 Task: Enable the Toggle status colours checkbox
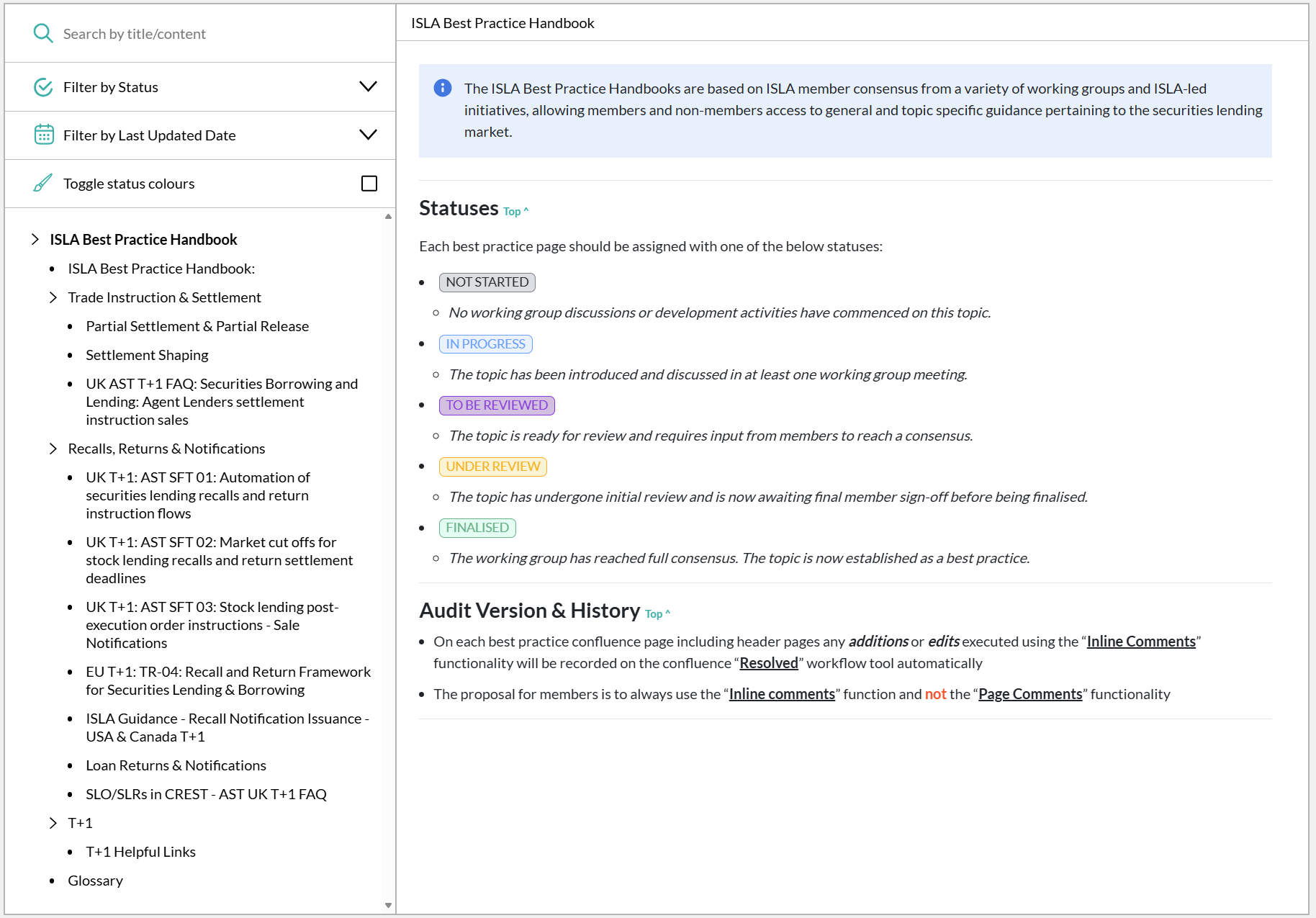point(369,184)
